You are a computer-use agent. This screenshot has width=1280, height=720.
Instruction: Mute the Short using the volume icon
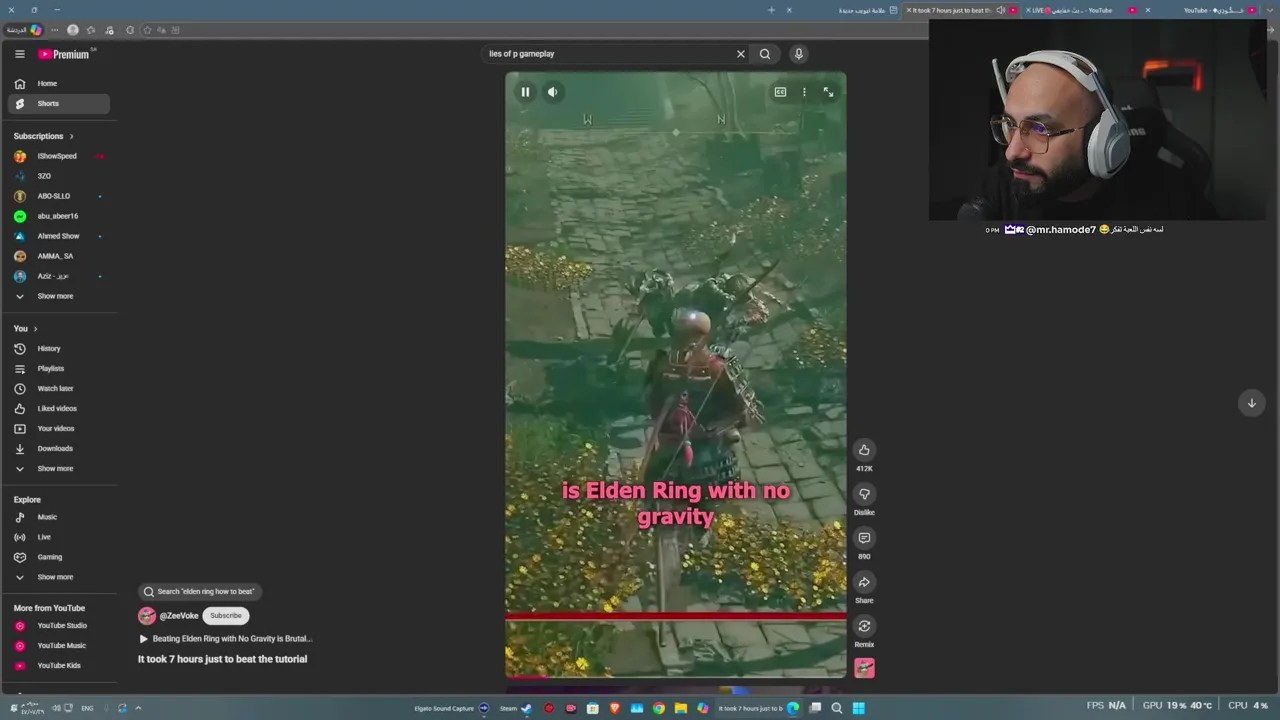[553, 92]
